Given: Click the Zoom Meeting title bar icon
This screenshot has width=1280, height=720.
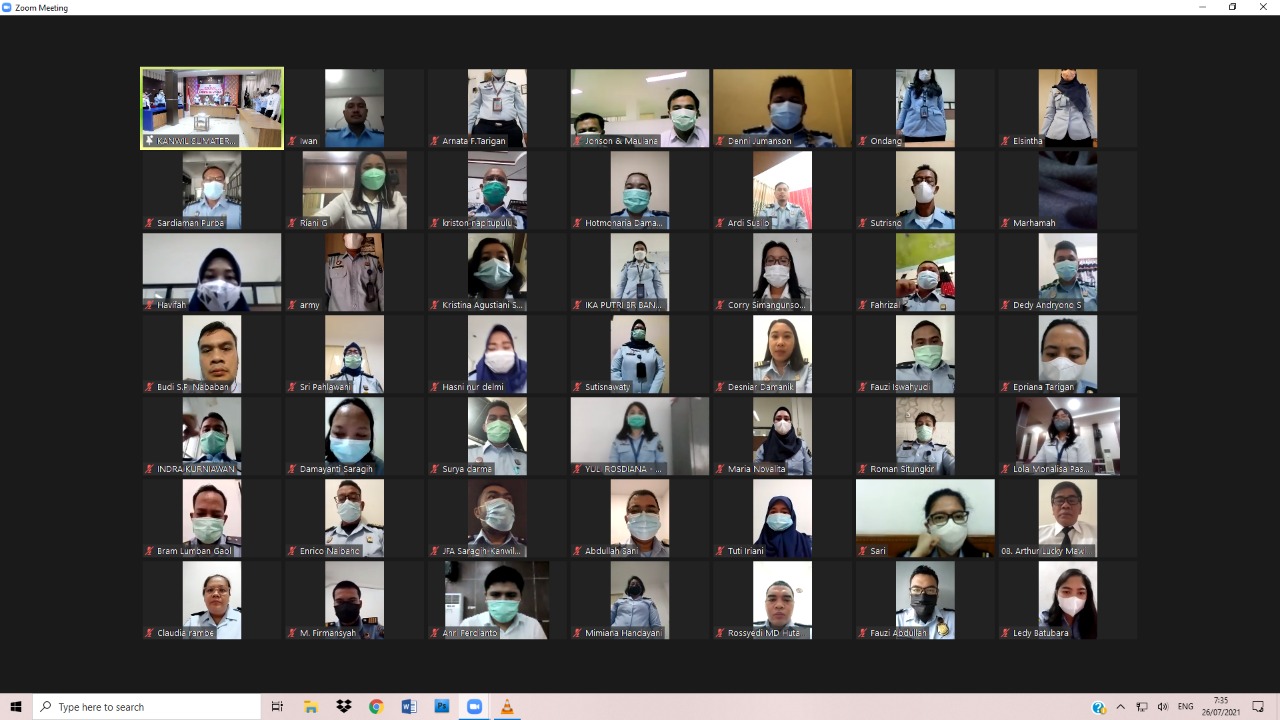Looking at the screenshot, I should coord(7,7).
